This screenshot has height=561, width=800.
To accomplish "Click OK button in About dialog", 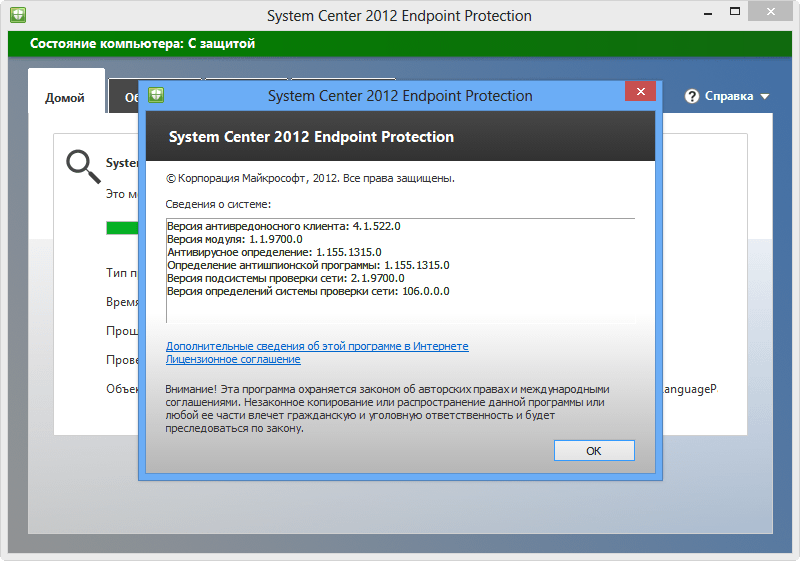I will [x=594, y=450].
